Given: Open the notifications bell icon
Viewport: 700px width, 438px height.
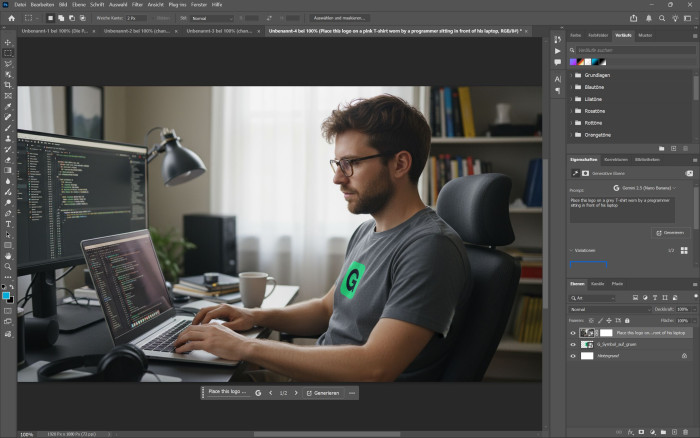Looking at the screenshot, I should (x=649, y=18).
